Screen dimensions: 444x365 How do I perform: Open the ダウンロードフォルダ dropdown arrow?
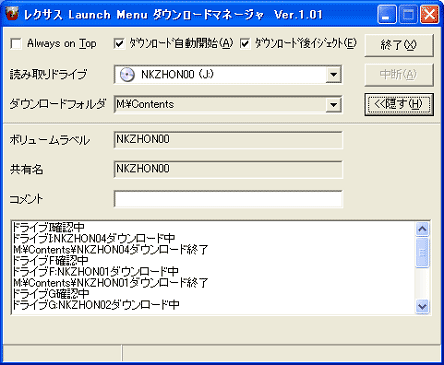click(333, 105)
